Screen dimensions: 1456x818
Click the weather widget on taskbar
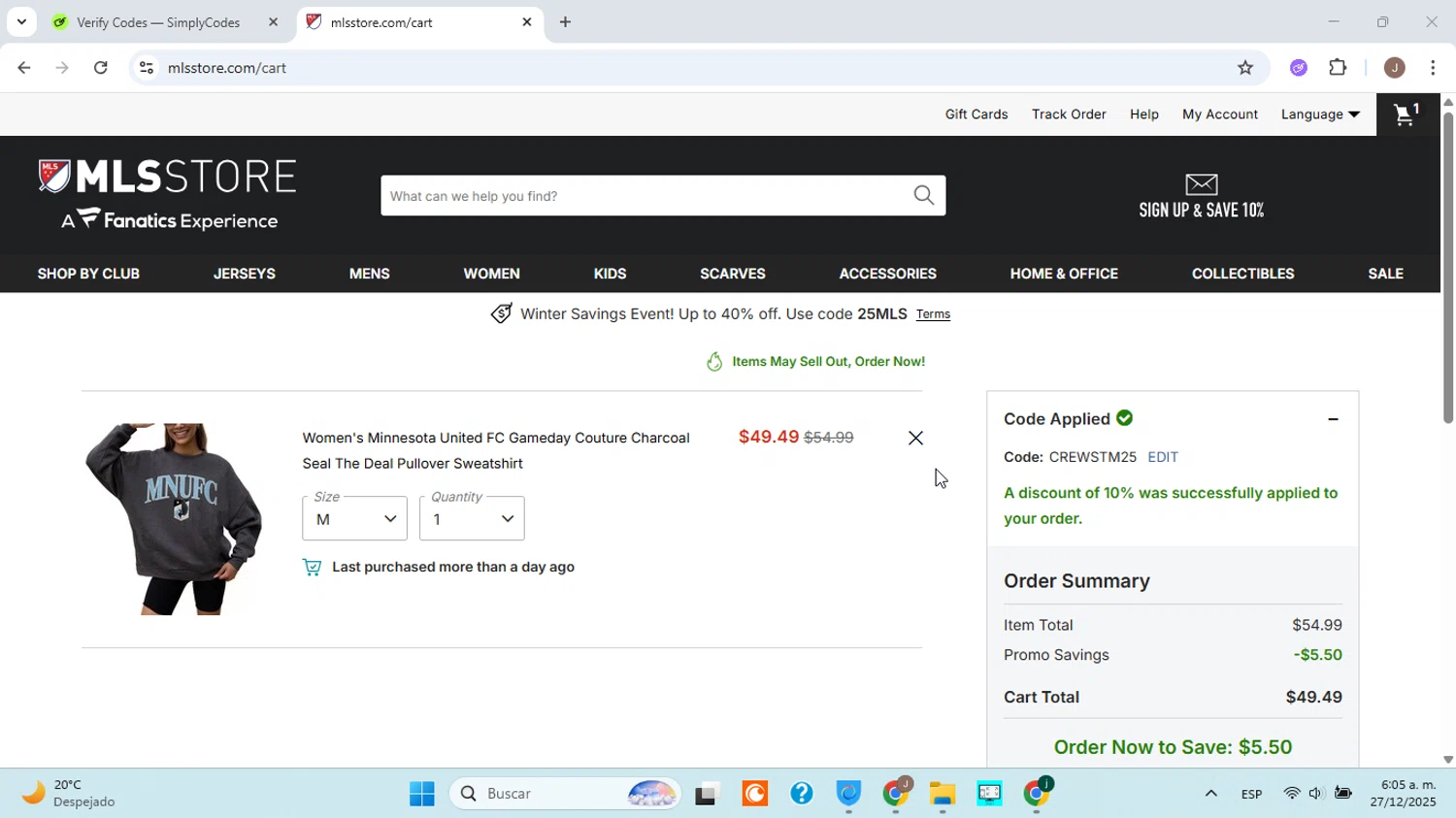click(x=68, y=793)
